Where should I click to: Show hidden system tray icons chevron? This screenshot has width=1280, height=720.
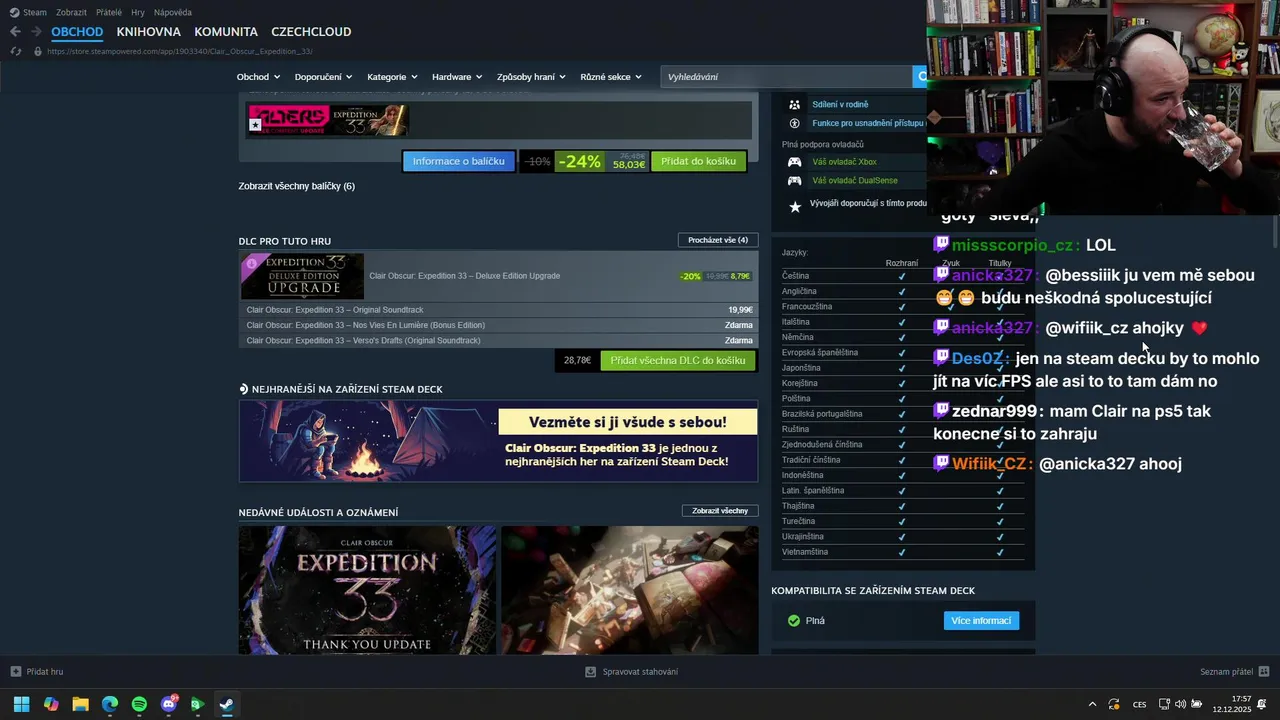click(x=1092, y=705)
